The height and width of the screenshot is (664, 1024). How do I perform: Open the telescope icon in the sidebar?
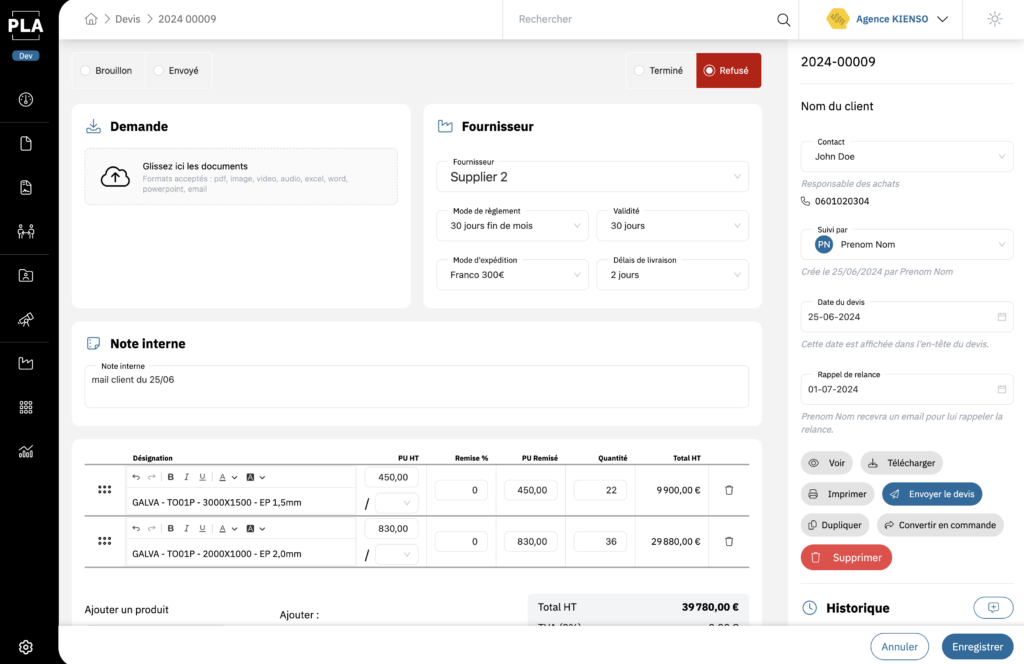point(26,320)
